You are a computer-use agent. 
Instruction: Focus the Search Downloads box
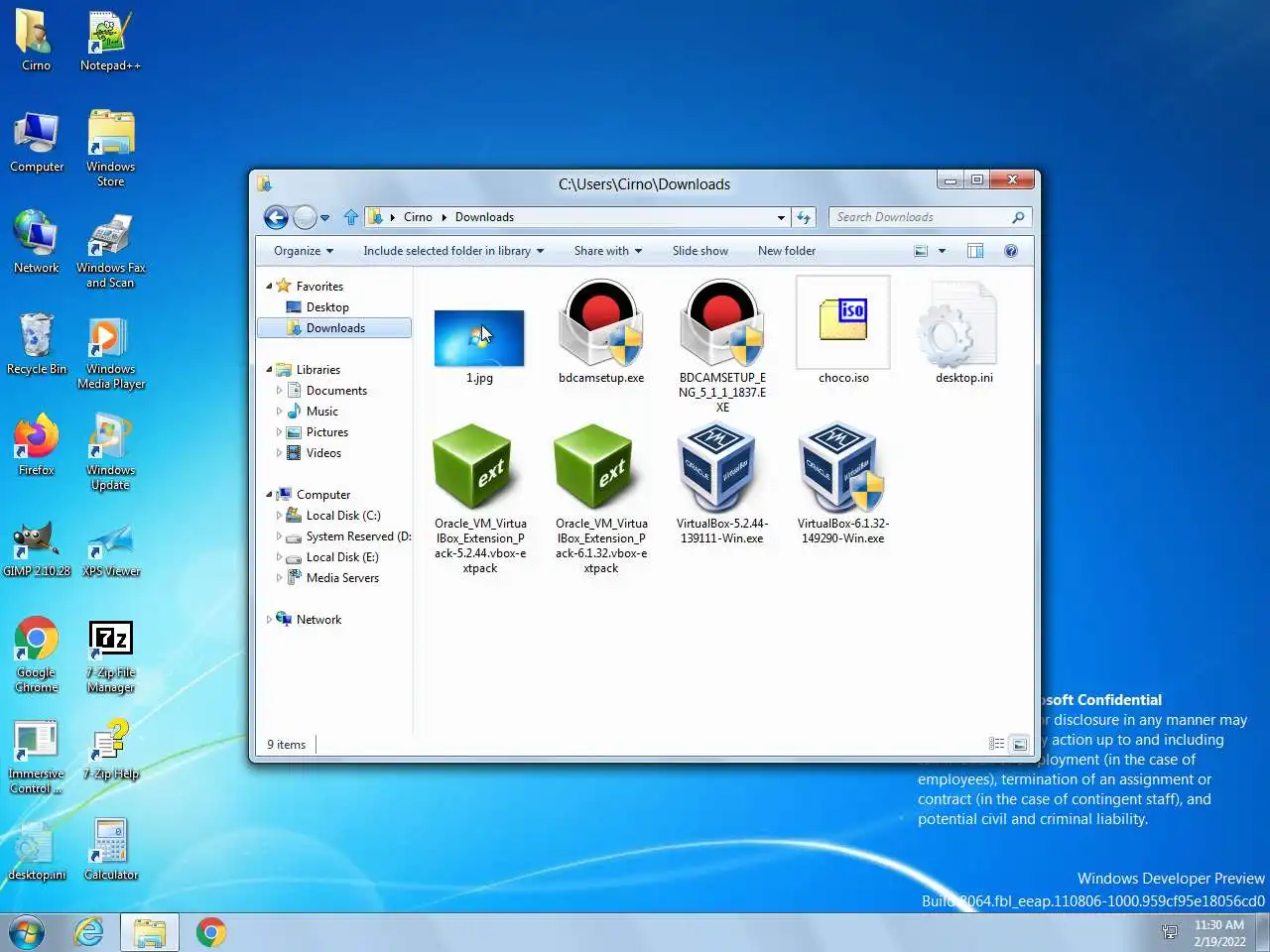pyautogui.click(x=930, y=217)
